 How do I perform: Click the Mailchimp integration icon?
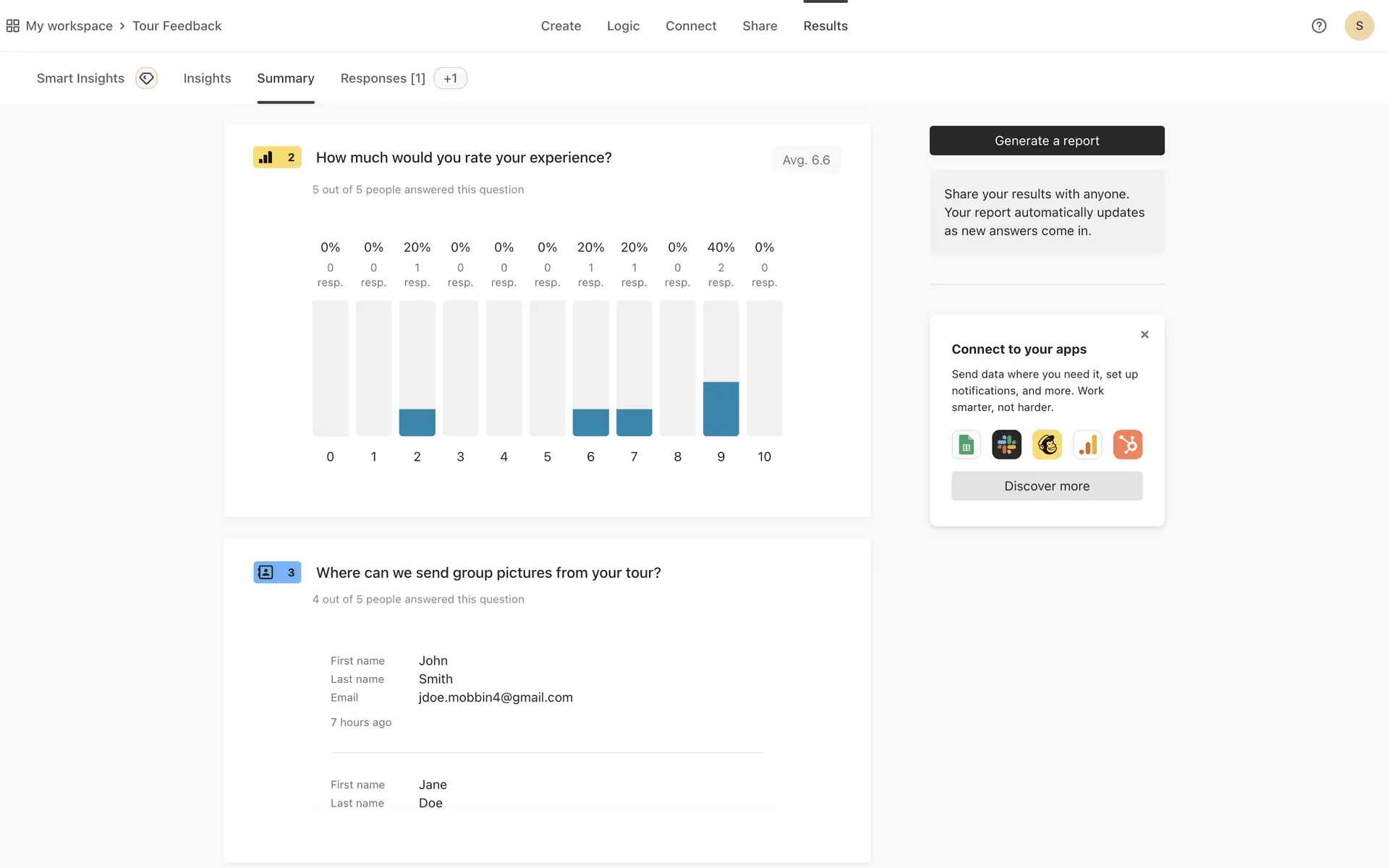point(1047,445)
